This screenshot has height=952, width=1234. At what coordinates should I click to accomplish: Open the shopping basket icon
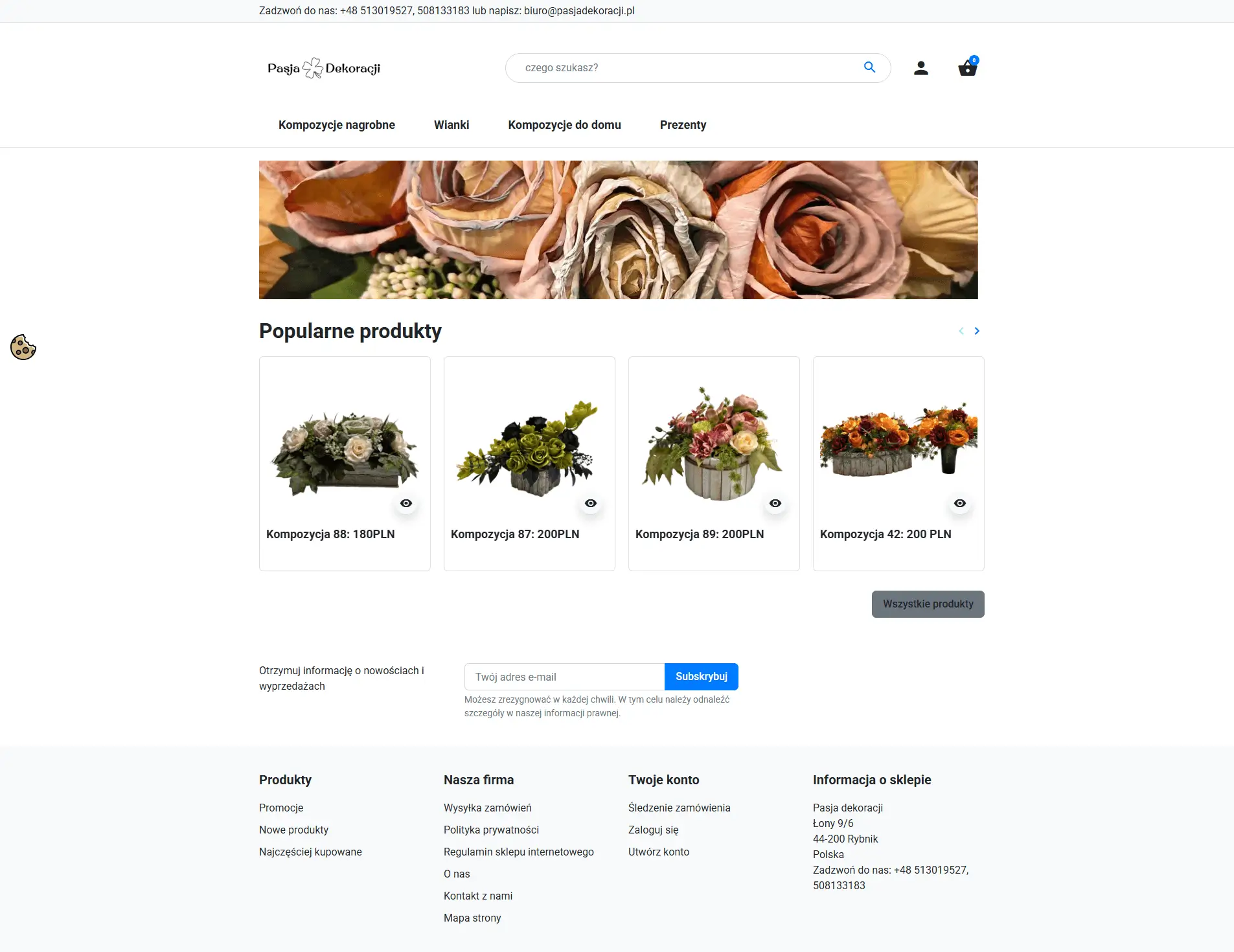967,67
